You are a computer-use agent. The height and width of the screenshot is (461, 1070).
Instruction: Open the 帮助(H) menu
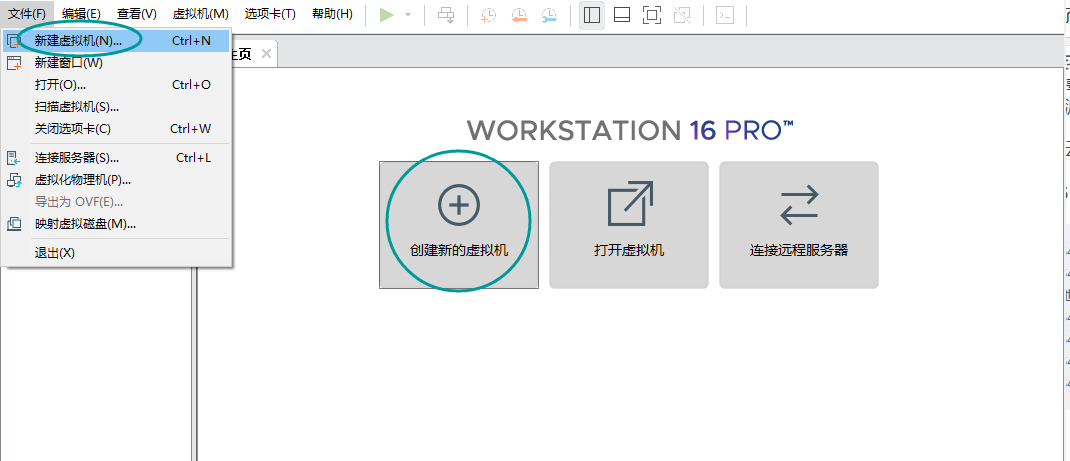[x=332, y=14]
